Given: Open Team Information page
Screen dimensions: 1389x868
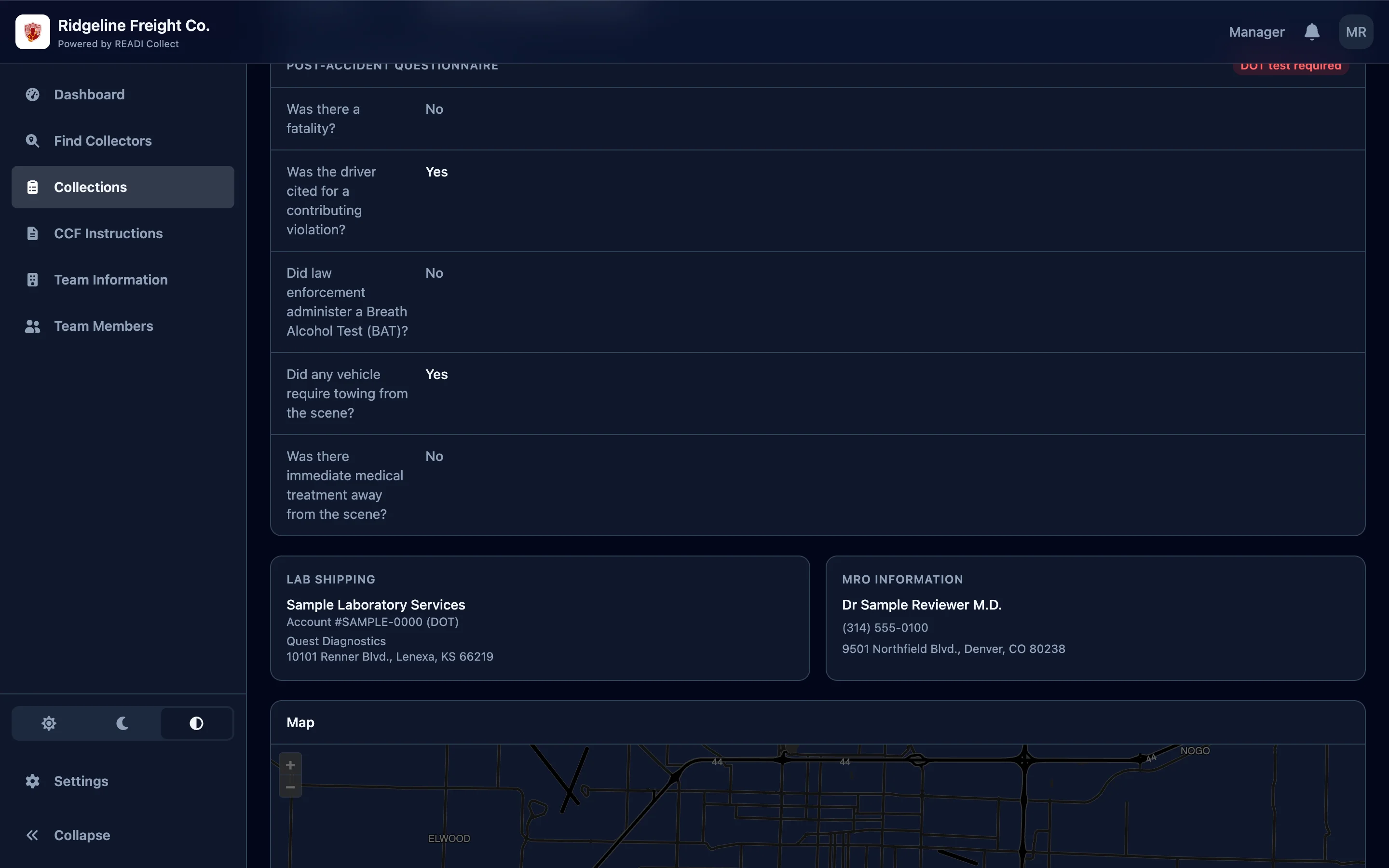Looking at the screenshot, I should point(123,280).
